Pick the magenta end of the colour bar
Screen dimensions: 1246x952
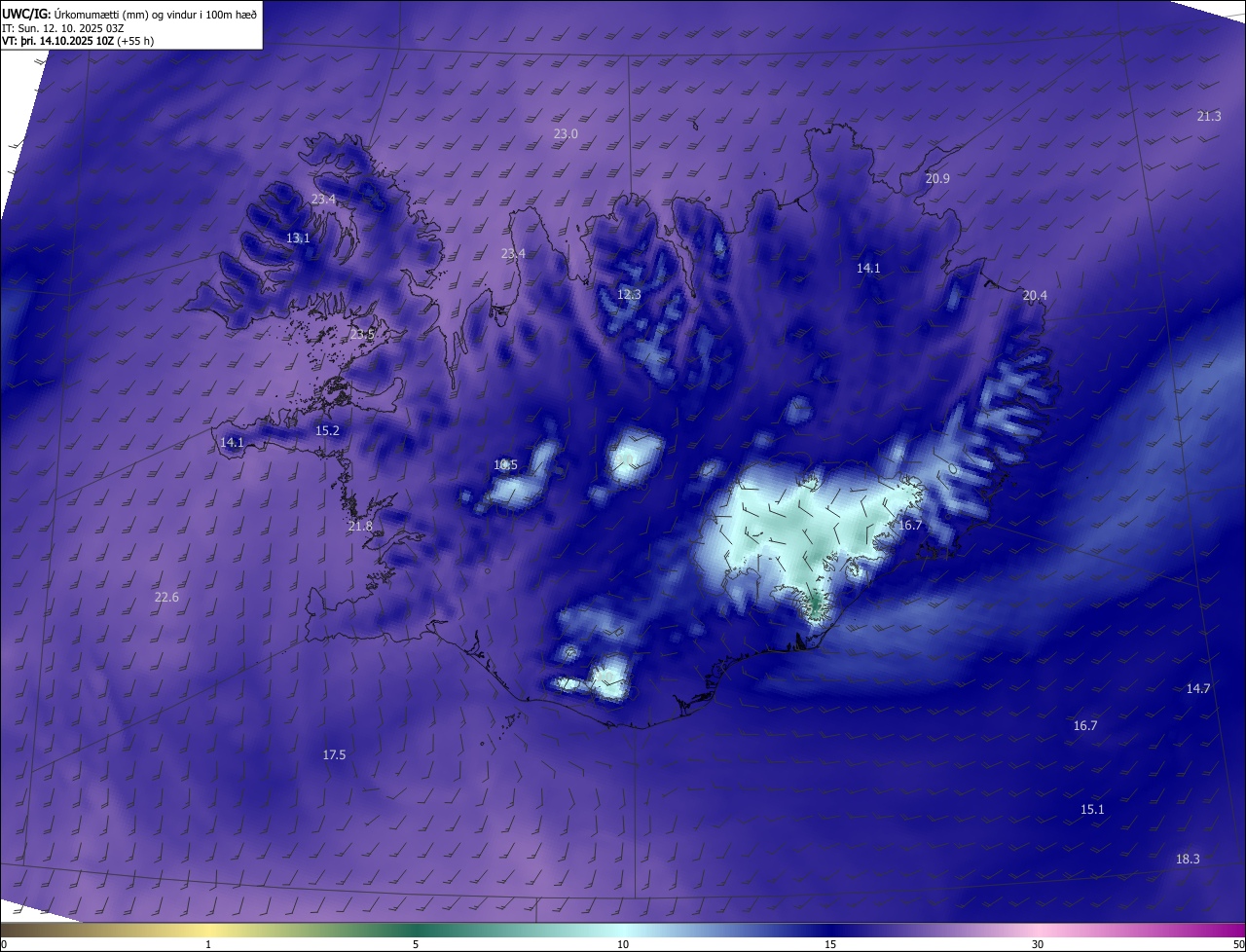click(x=1228, y=930)
